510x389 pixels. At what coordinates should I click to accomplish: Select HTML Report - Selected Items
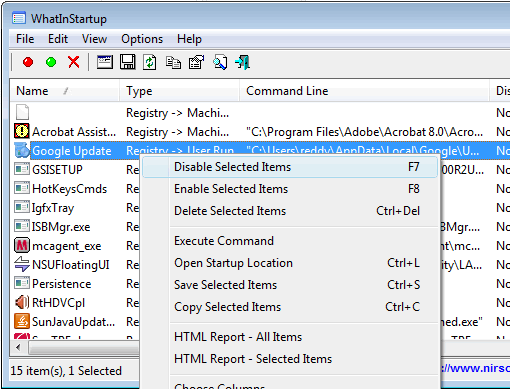coord(290,359)
